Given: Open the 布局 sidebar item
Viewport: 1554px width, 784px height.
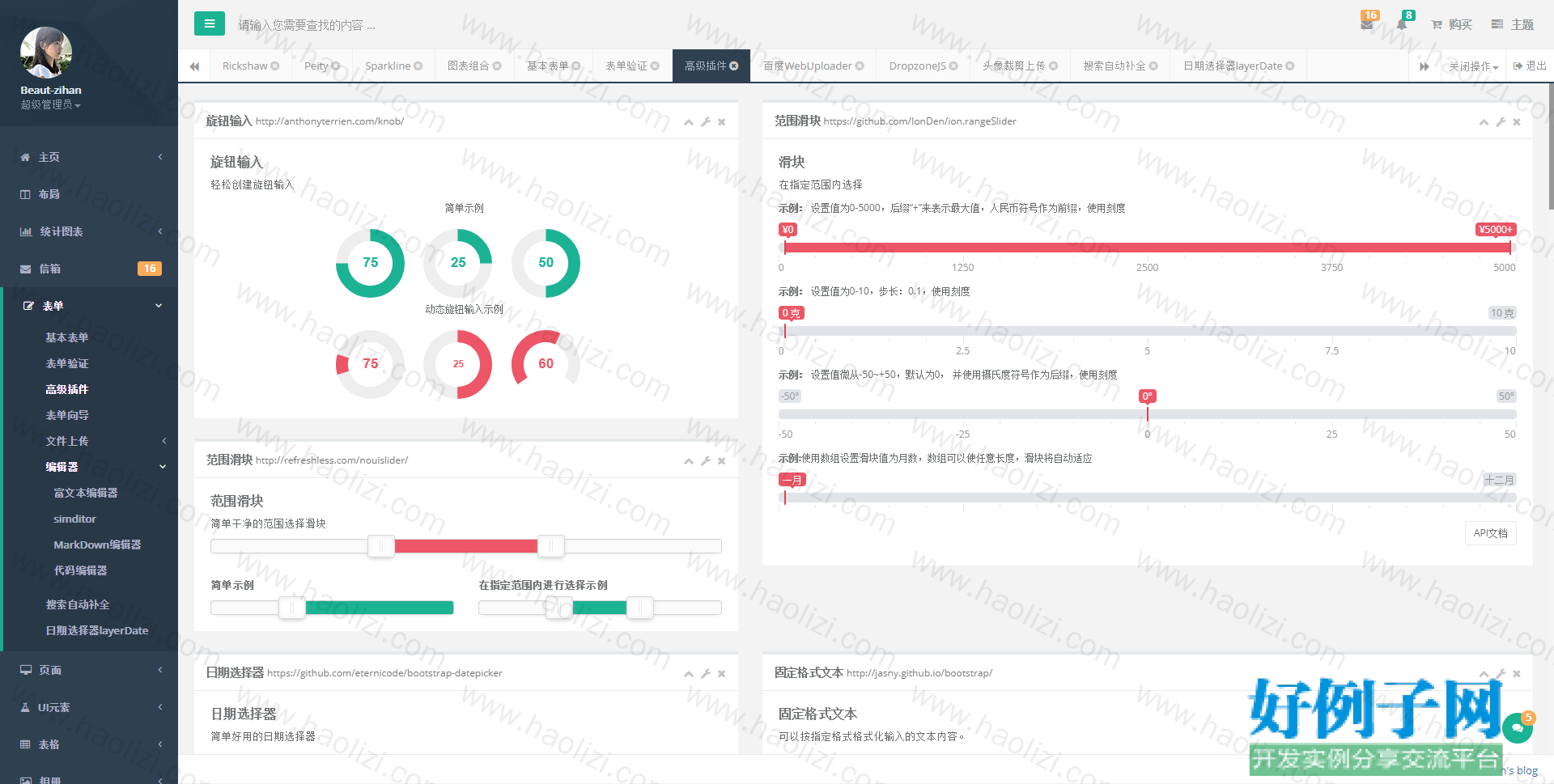Looking at the screenshot, I should coord(89,194).
